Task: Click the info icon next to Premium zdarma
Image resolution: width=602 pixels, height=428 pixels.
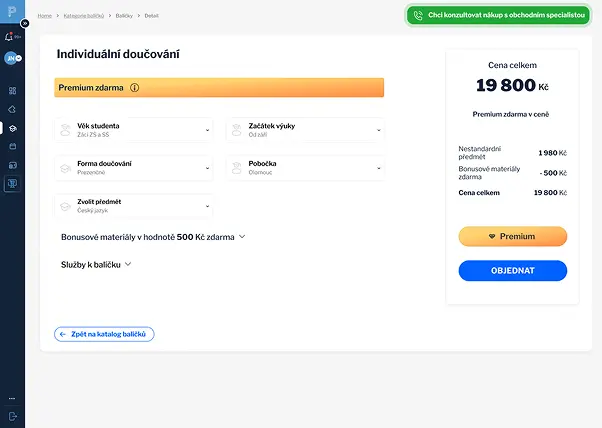Action: [134, 88]
